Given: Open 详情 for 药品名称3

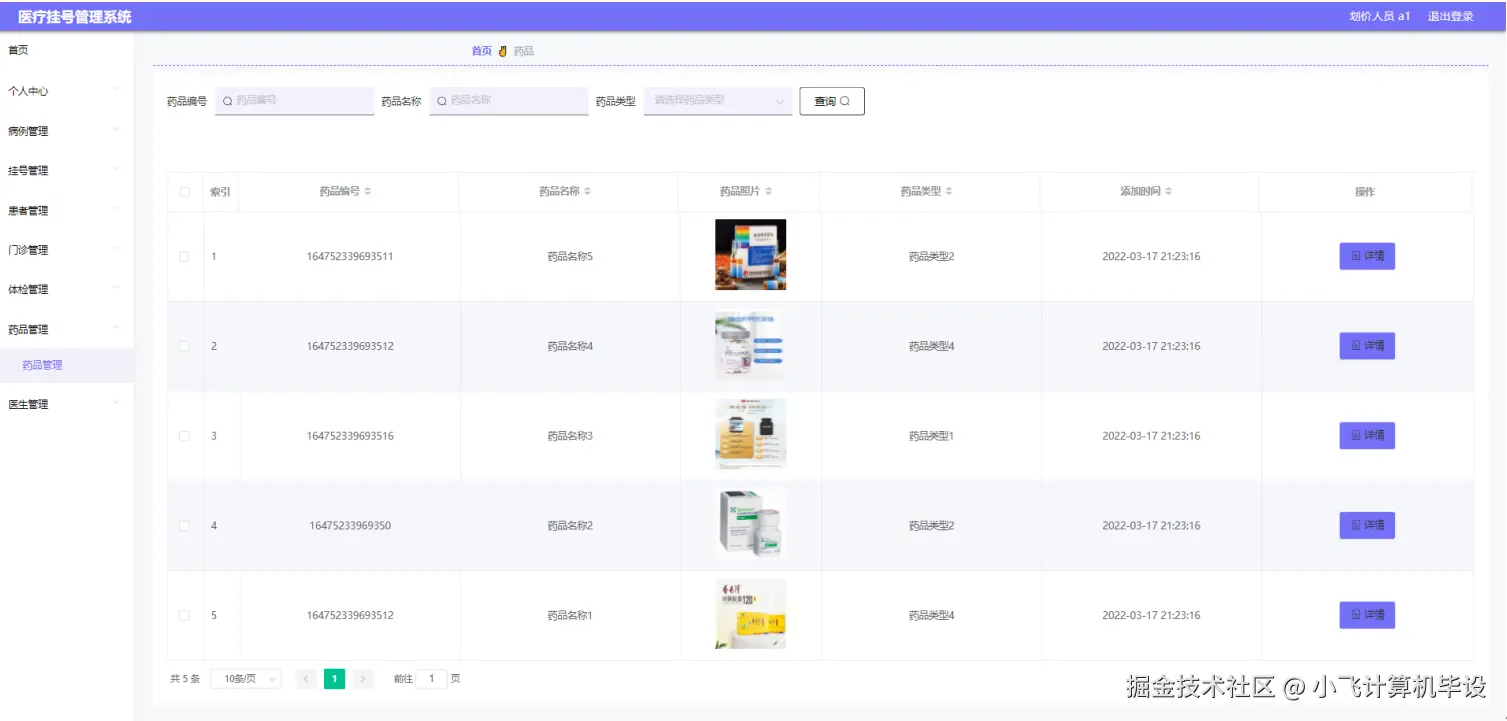Looking at the screenshot, I should tap(1367, 436).
